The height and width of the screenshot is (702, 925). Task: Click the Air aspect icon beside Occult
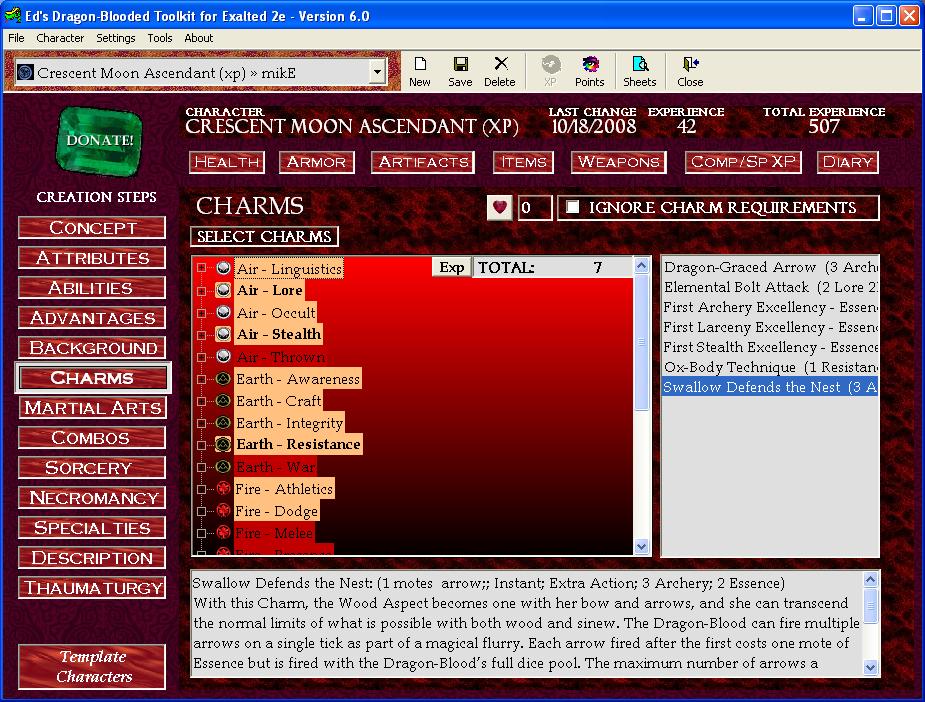[223, 312]
